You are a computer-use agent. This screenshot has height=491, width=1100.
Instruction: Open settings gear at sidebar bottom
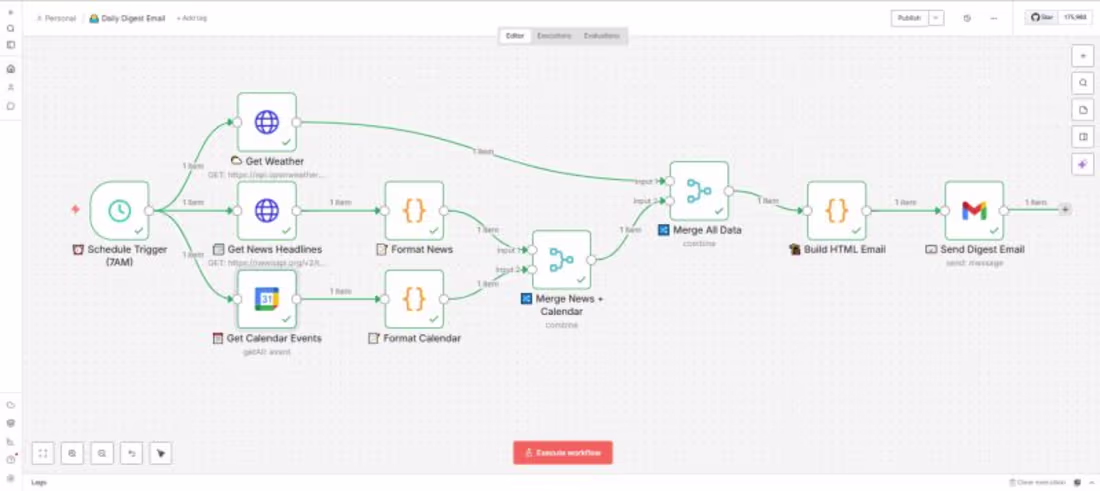[11, 478]
